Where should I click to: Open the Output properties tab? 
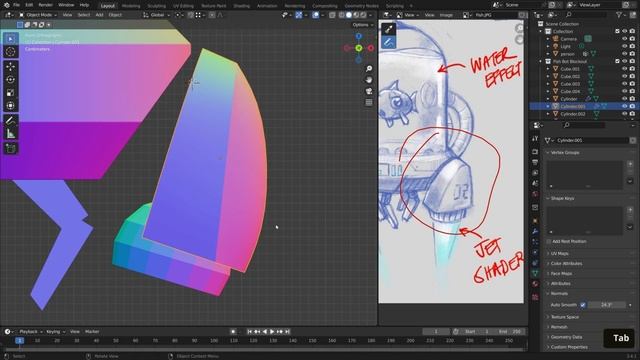pyautogui.click(x=535, y=162)
